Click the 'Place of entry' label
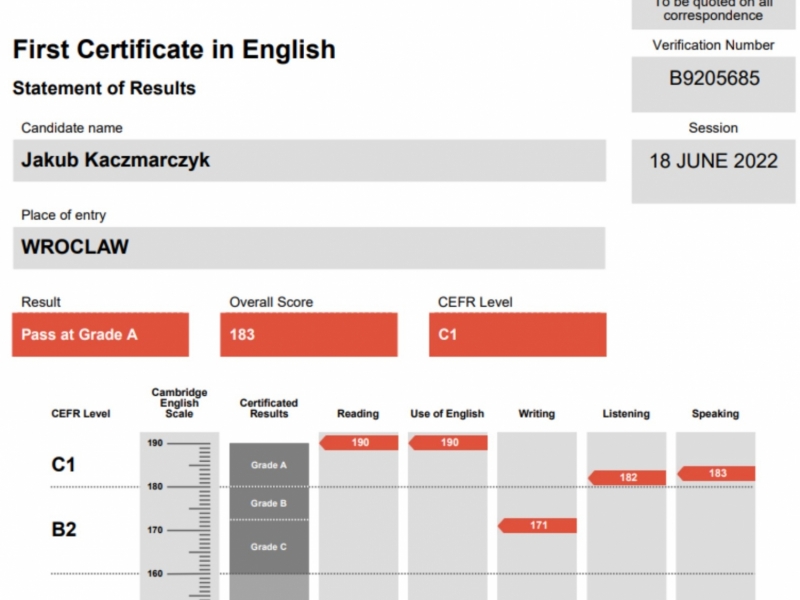Viewport: 800px width, 600px height. [64, 215]
